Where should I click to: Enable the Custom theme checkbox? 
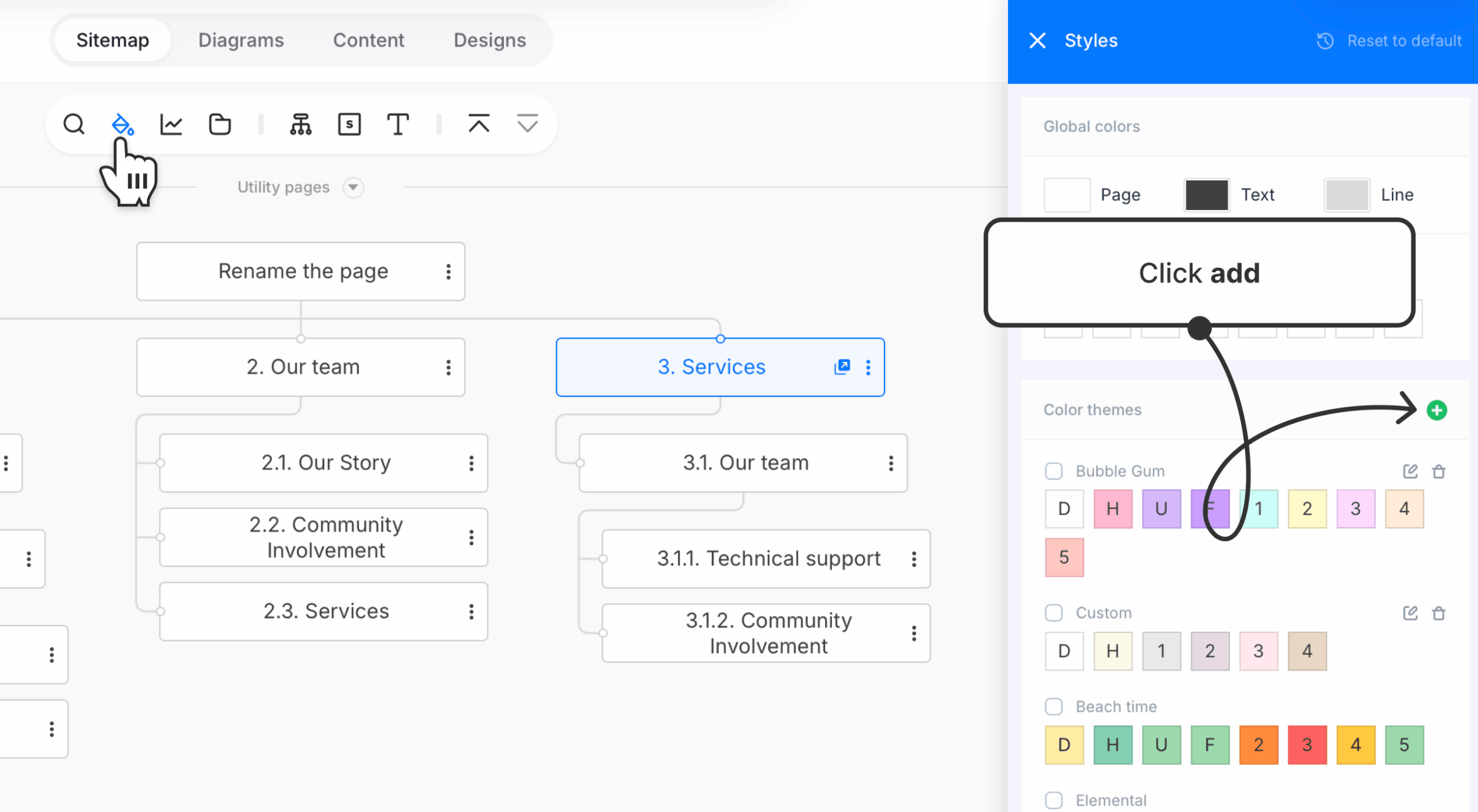(1054, 613)
